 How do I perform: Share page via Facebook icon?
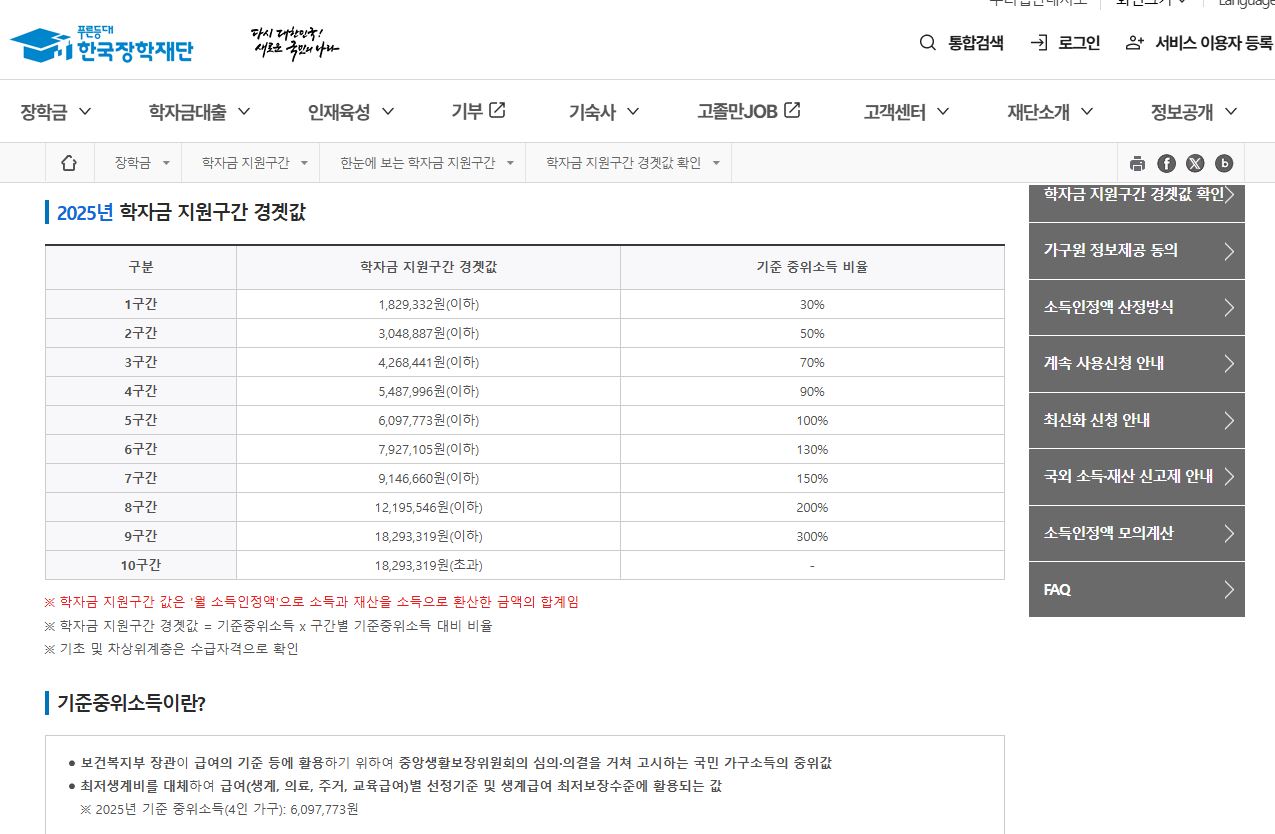[x=1166, y=164]
